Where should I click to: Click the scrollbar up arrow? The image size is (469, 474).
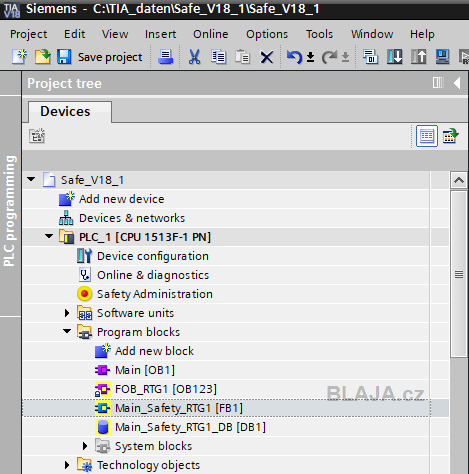(459, 180)
